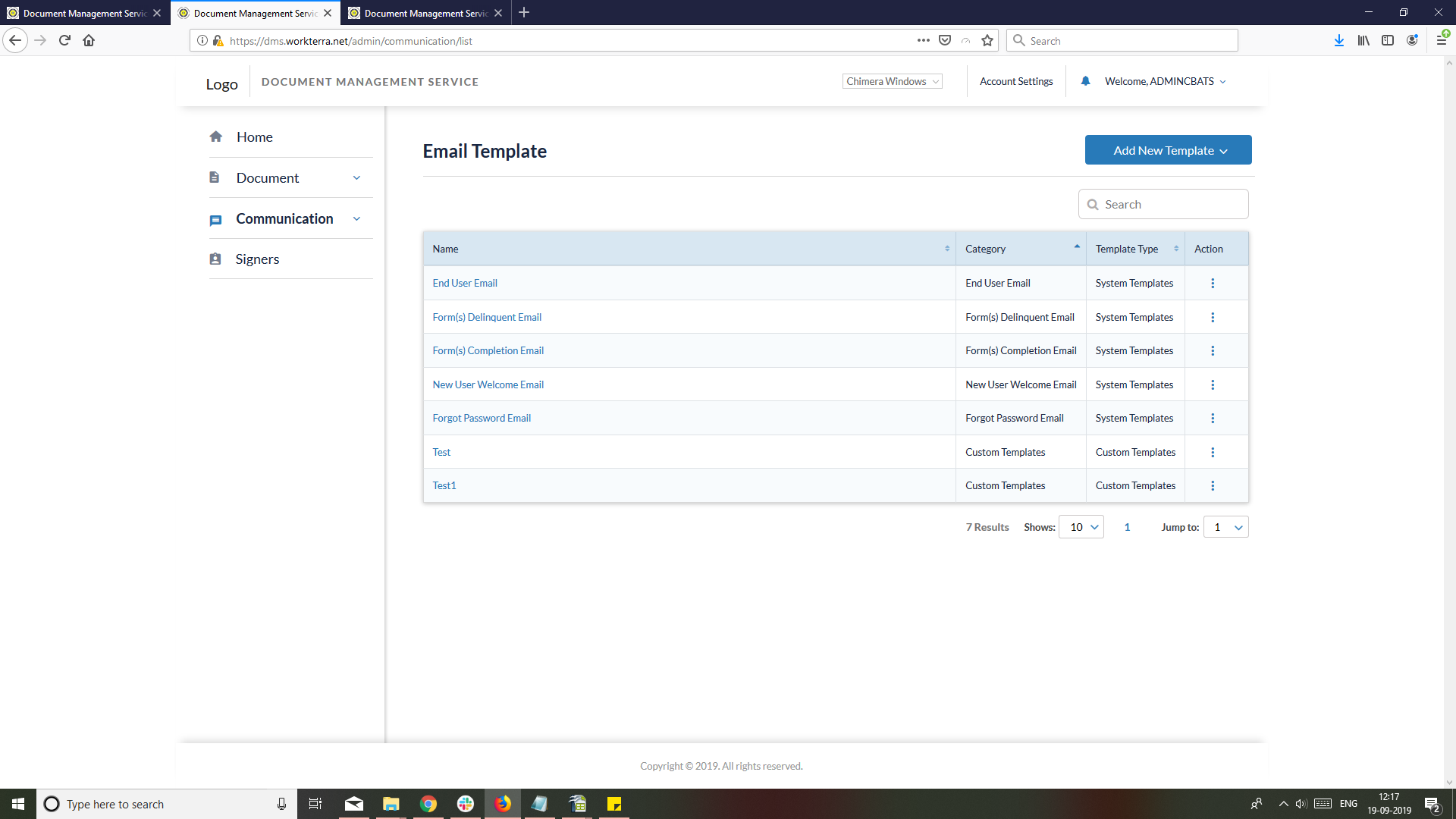Click the Signers sidebar icon
The width and height of the screenshot is (1456, 819).
click(x=216, y=259)
